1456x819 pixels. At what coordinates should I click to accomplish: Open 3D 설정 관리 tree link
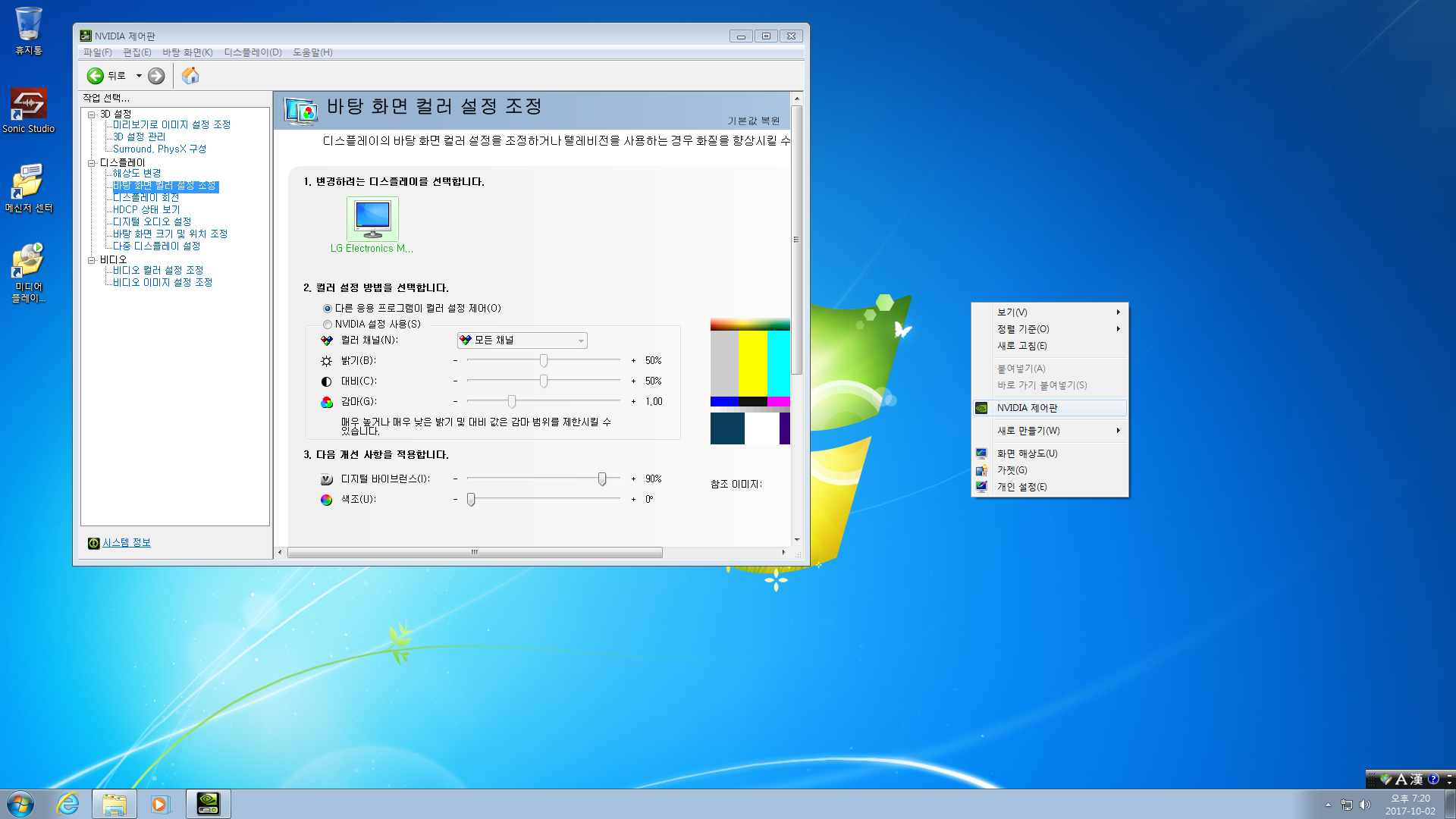point(139,137)
